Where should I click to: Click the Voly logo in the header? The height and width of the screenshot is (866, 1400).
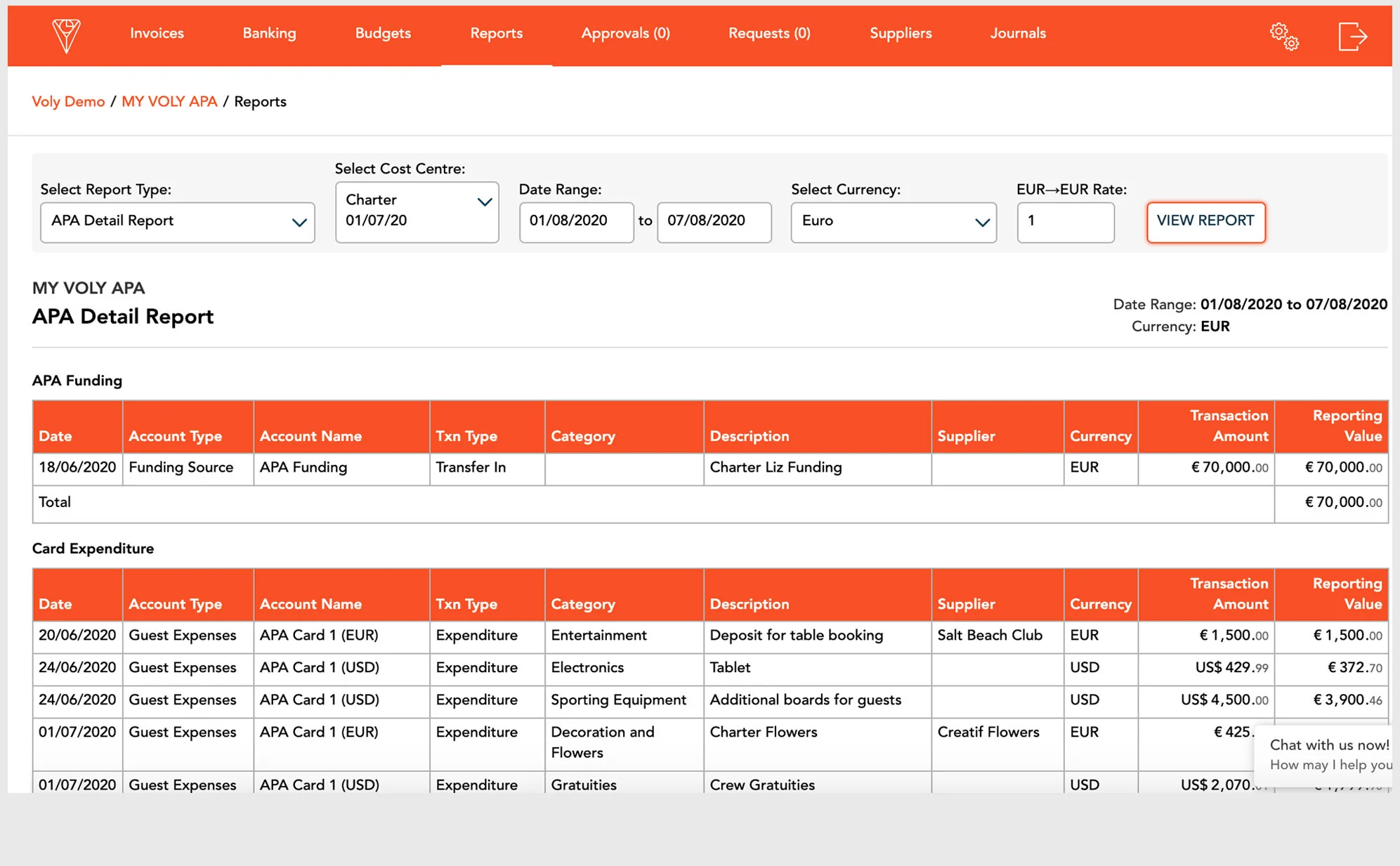point(65,33)
